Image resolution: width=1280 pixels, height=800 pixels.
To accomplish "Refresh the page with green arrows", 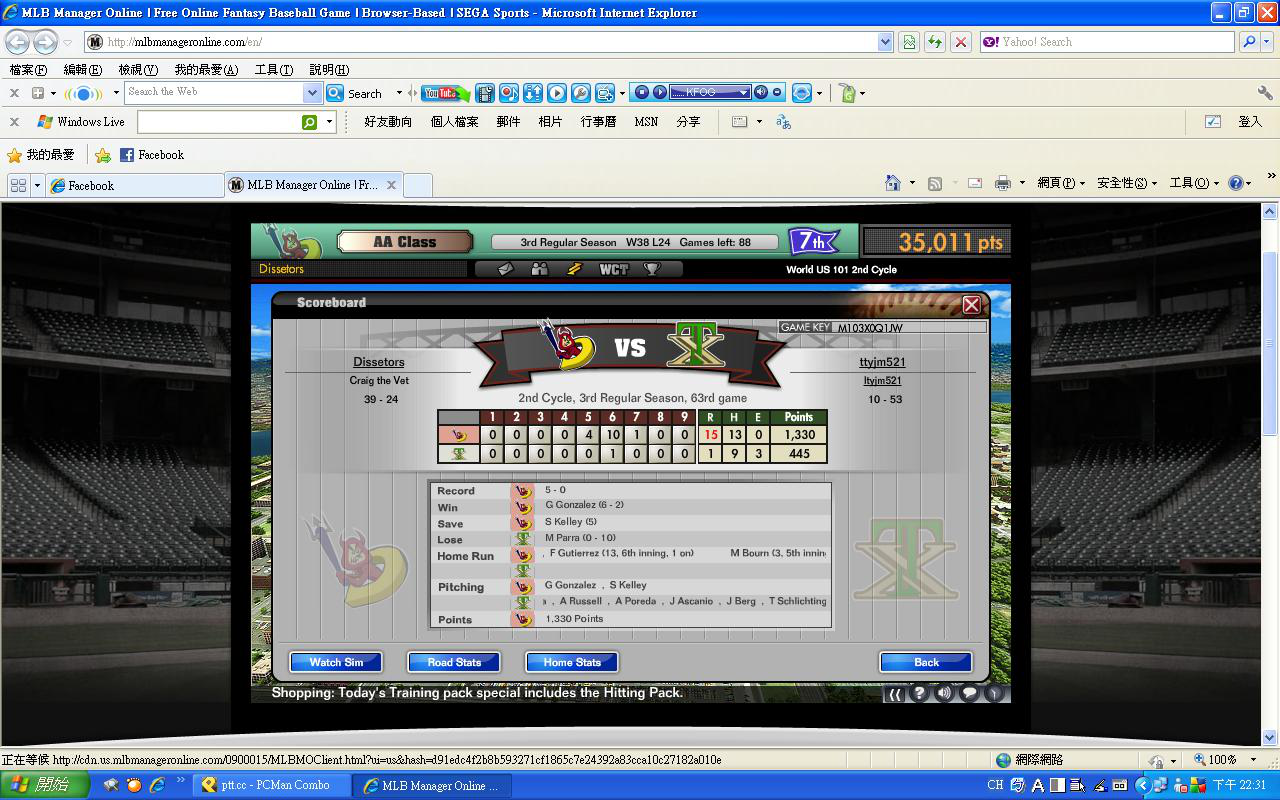I will 935,42.
